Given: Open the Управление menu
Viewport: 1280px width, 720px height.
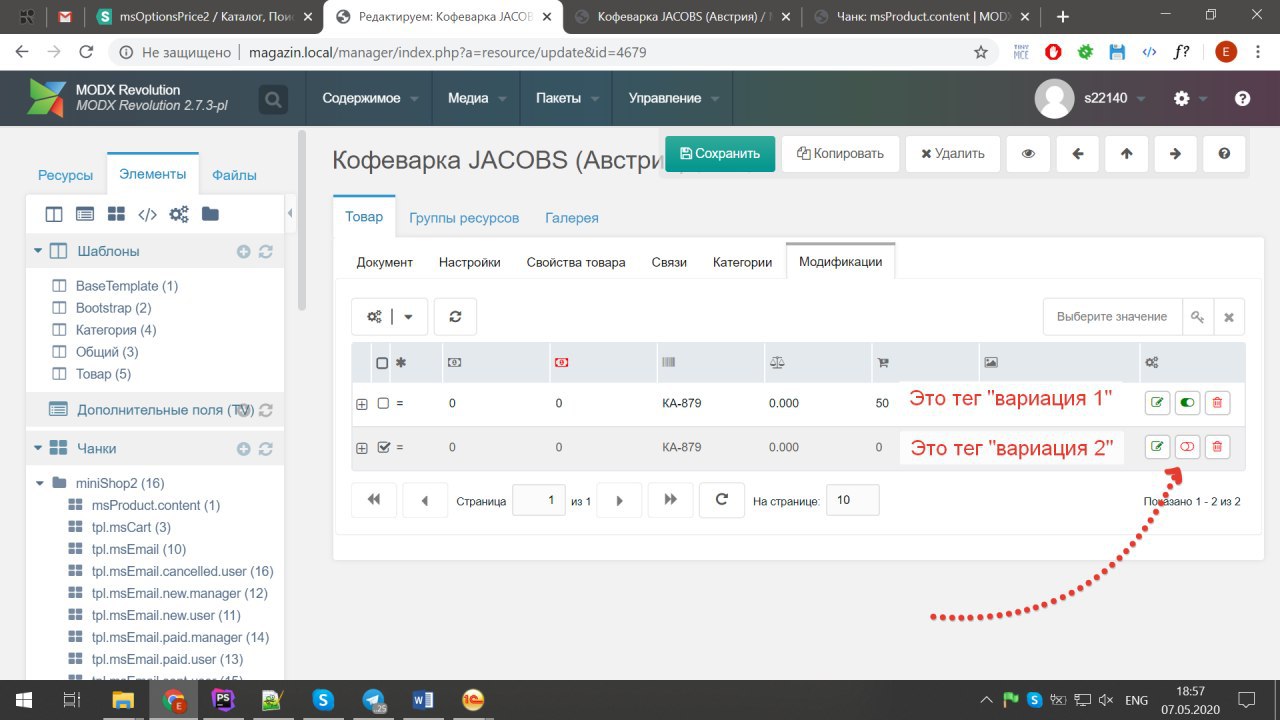Looking at the screenshot, I should click(x=672, y=98).
